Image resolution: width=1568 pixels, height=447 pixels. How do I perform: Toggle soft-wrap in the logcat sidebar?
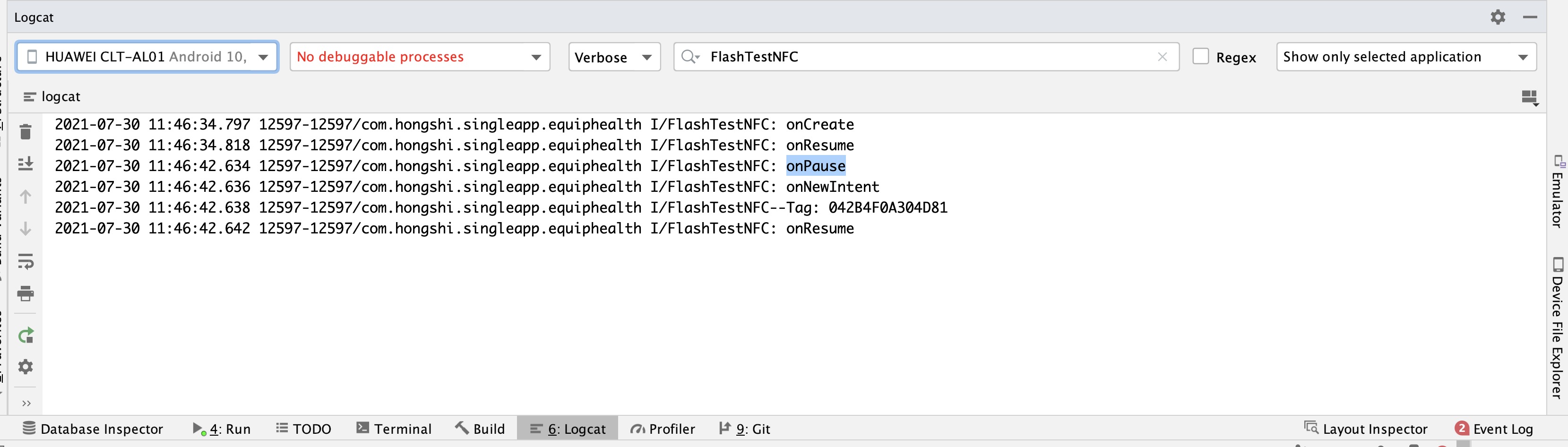coord(26,262)
